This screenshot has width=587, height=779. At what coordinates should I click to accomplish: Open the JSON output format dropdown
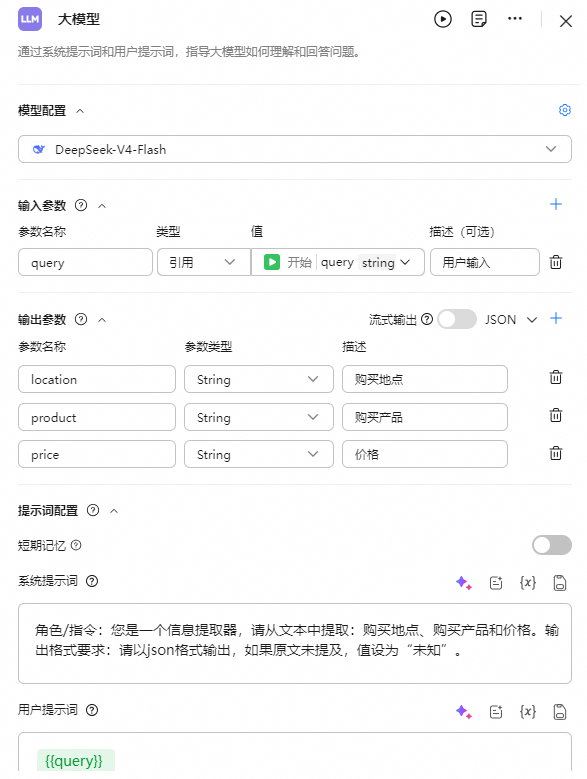(x=511, y=319)
